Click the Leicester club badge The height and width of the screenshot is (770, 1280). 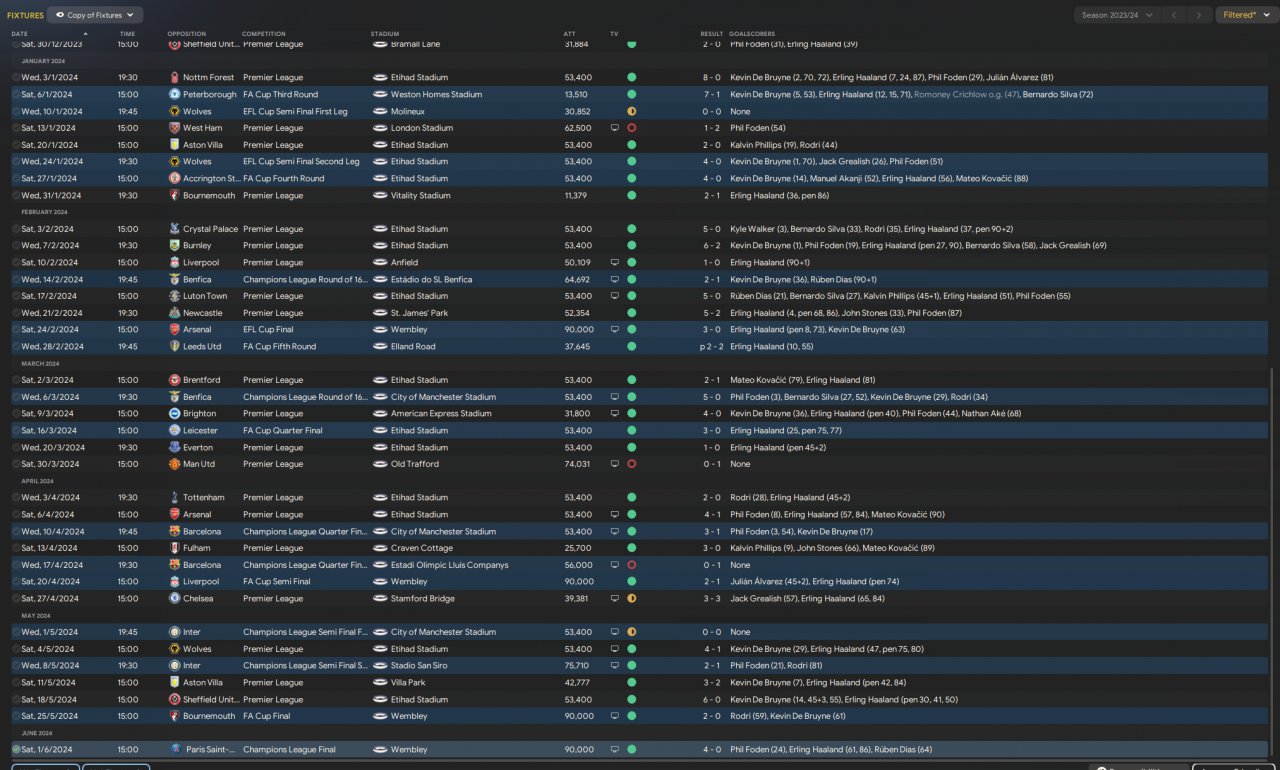(x=174, y=430)
